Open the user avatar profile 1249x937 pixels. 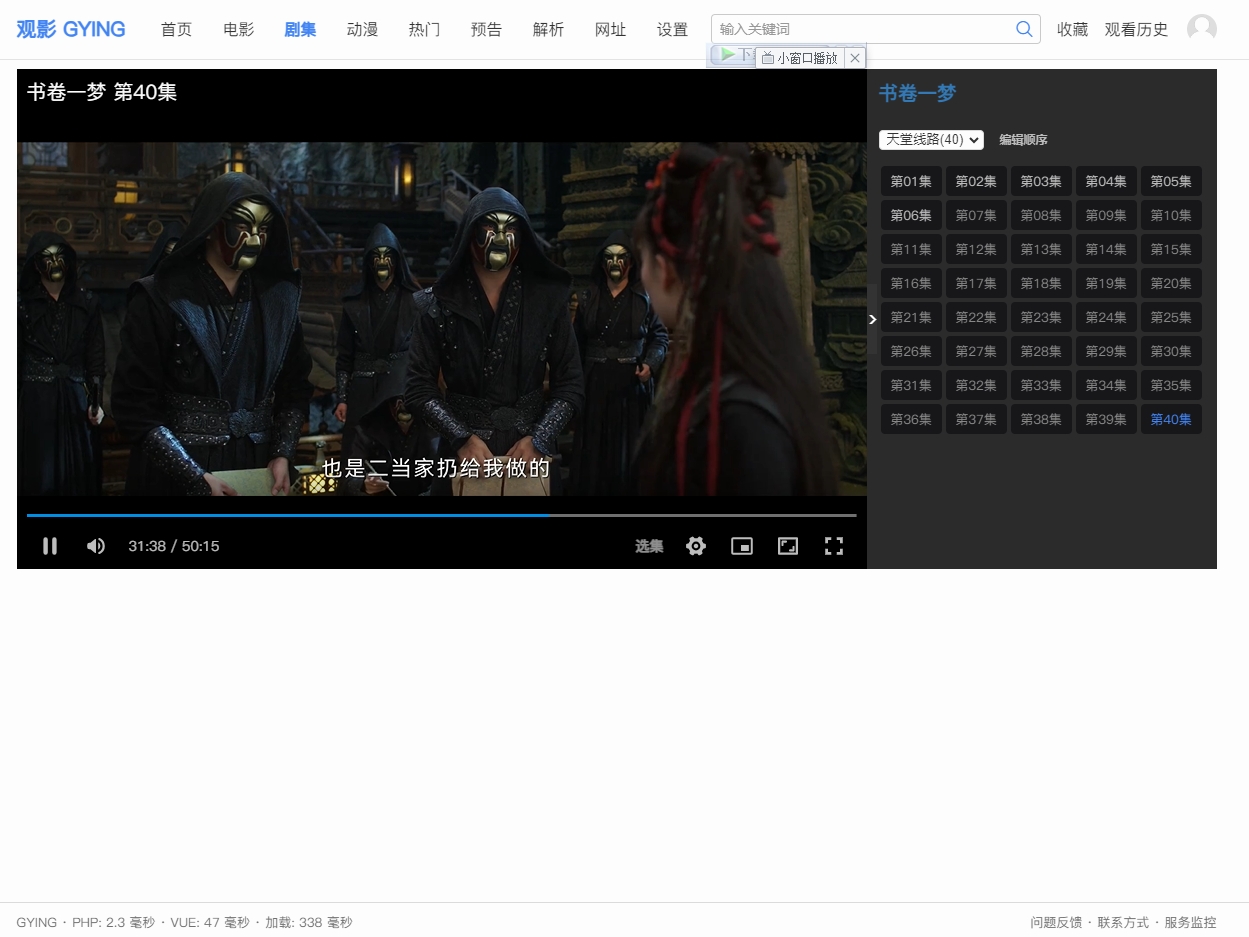click(x=1202, y=29)
